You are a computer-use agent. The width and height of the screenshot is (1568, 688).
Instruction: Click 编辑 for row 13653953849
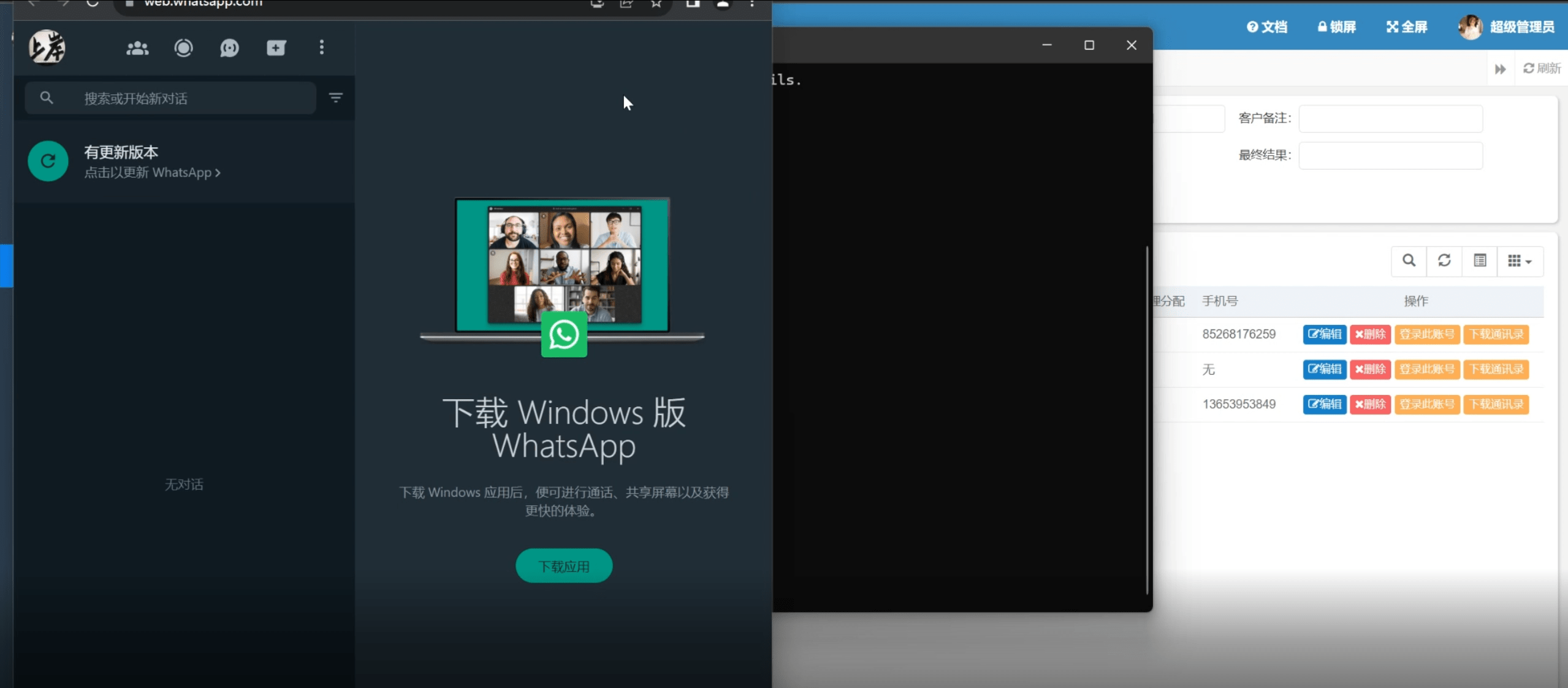tap(1325, 404)
